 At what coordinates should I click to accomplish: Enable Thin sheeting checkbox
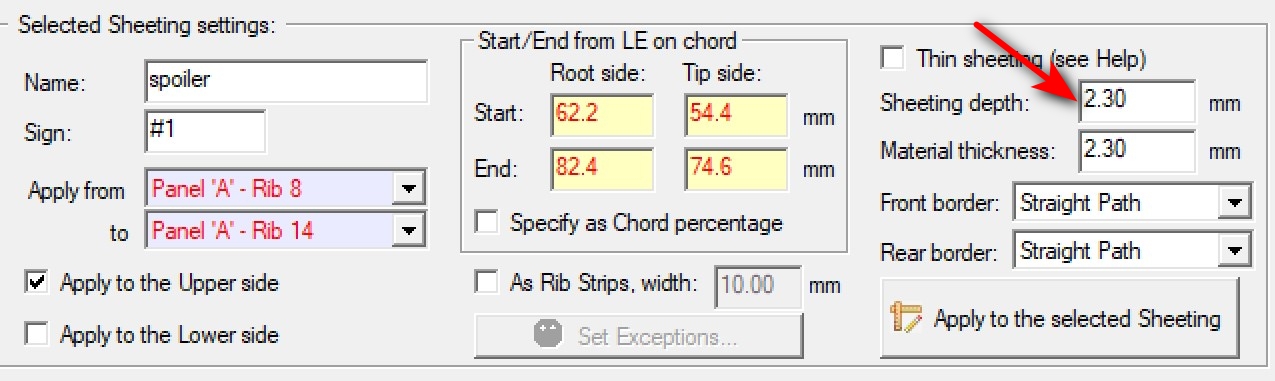click(891, 58)
